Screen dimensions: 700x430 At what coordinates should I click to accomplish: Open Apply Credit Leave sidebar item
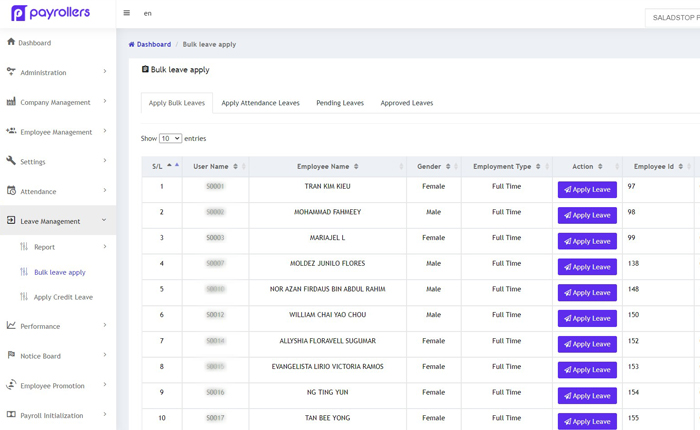point(63,297)
